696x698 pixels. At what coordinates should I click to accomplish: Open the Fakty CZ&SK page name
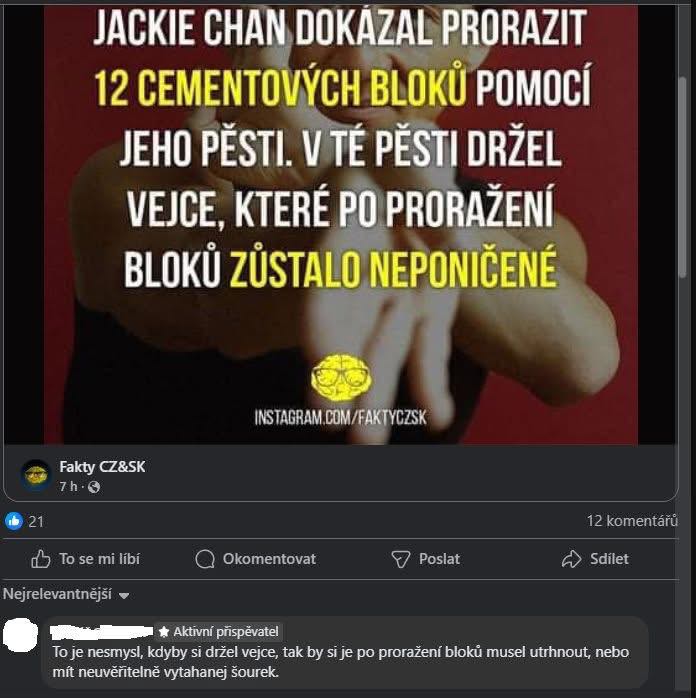102,467
